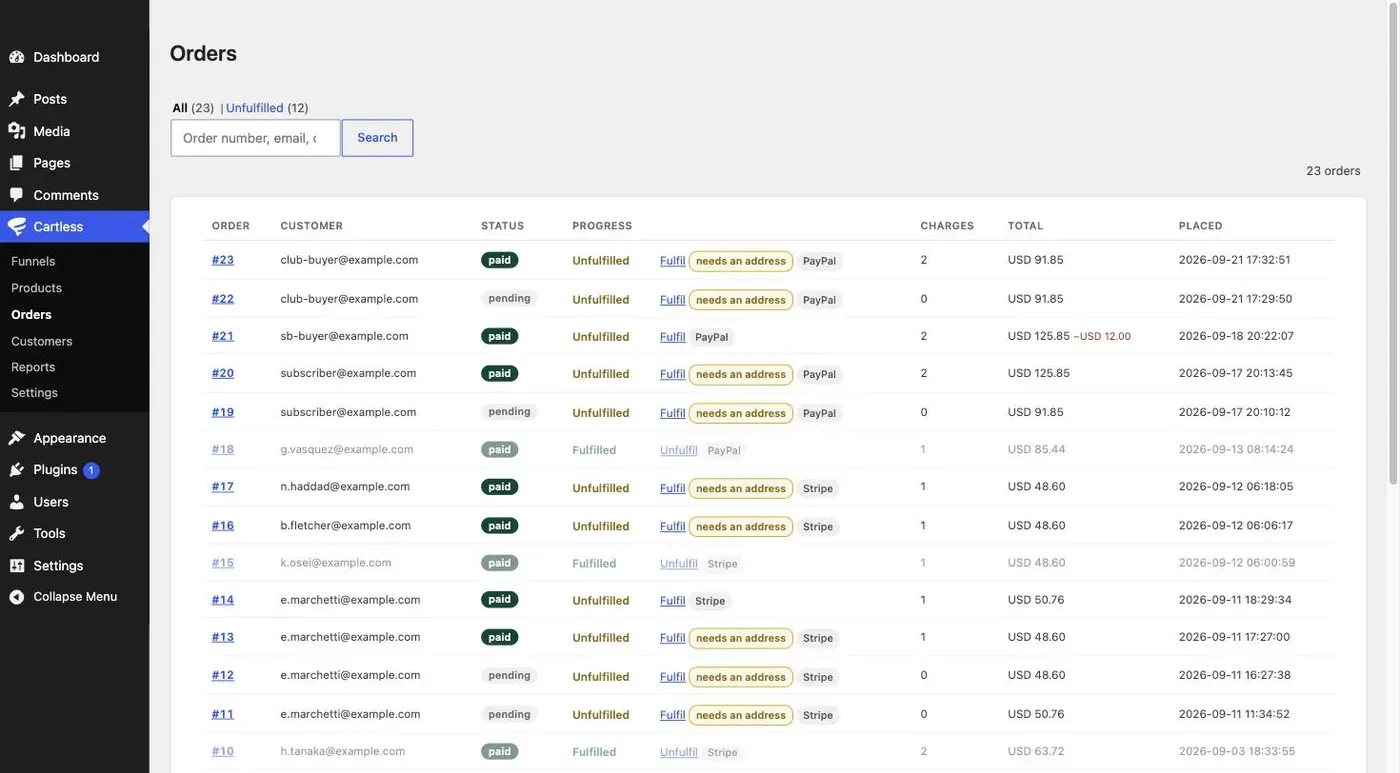Fulfil order #17
Image resolution: width=1400 pixels, height=773 pixels.
pos(673,488)
